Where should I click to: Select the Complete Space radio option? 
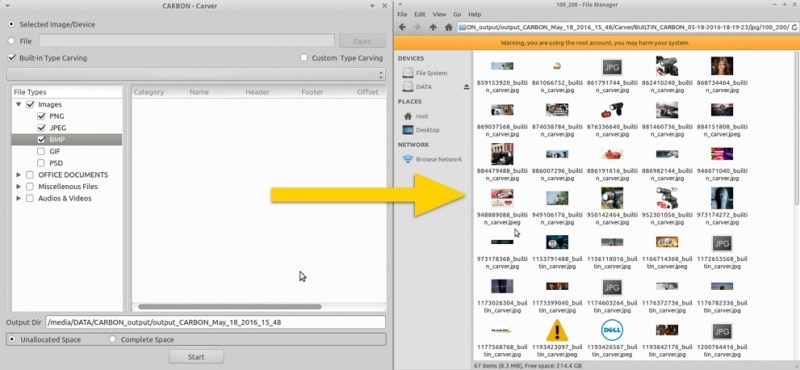(x=112, y=339)
